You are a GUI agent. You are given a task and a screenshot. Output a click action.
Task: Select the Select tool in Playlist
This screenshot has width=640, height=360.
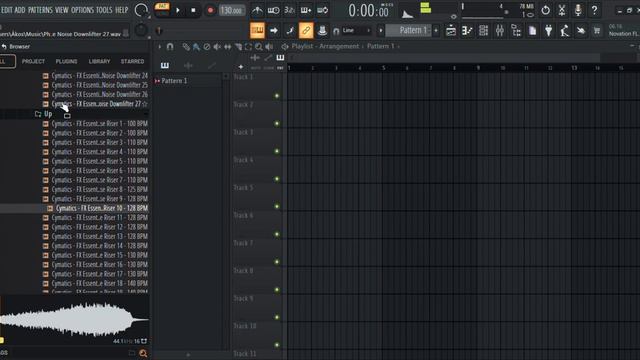[248, 47]
